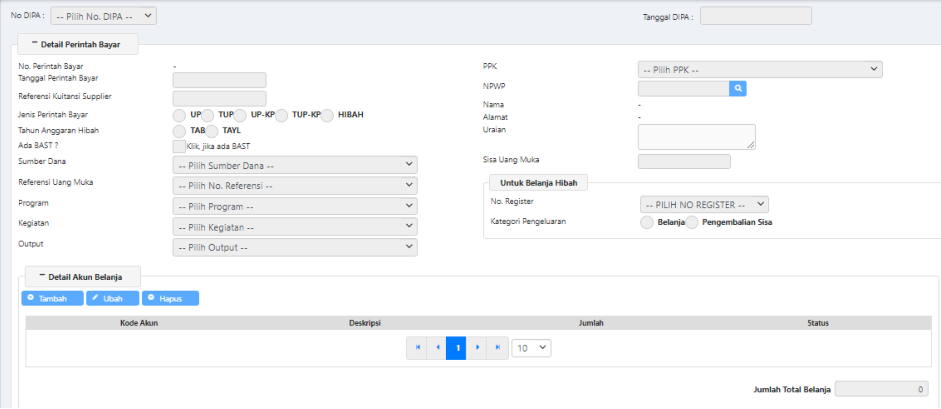The width and height of the screenshot is (941, 409).
Task: Click the Ubah edit button
Action: pyautogui.click(x=112, y=298)
